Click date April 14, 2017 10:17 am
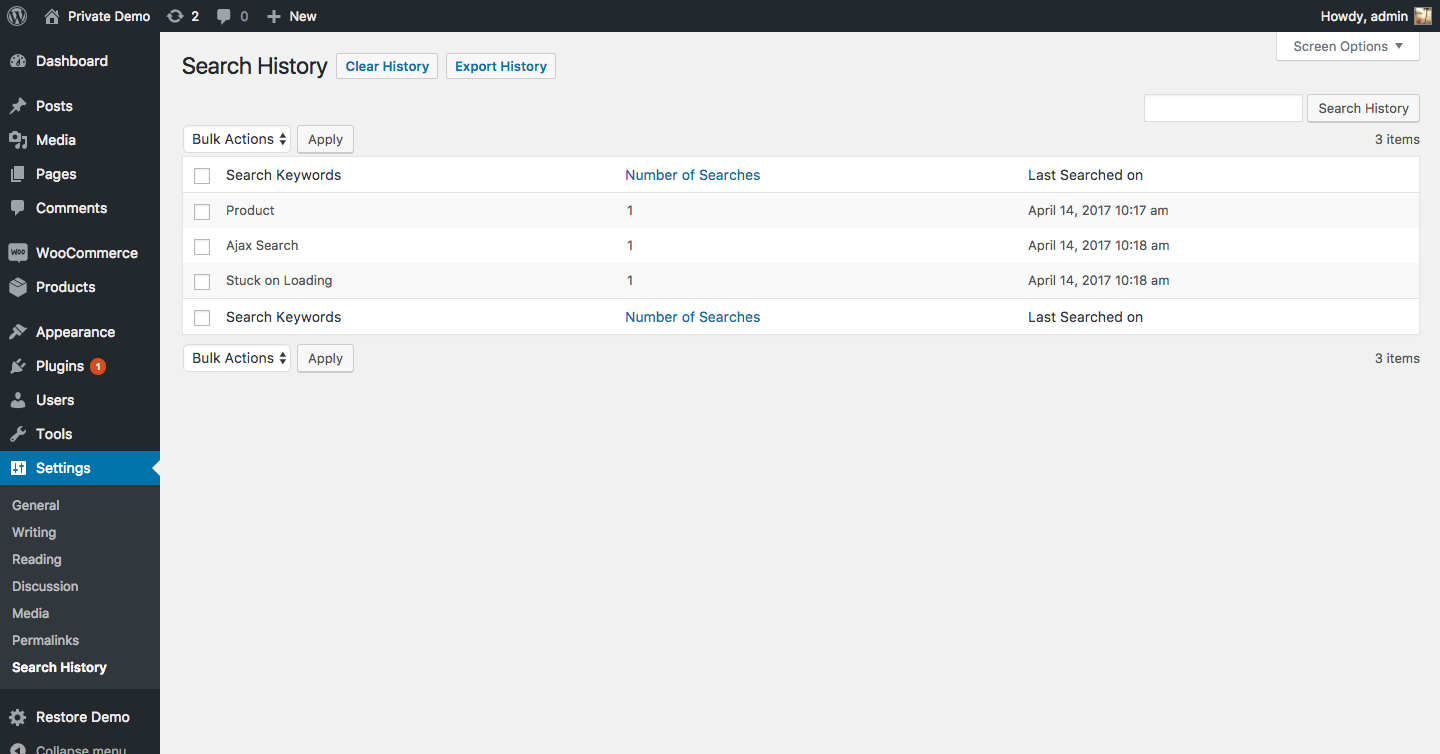The width and height of the screenshot is (1440, 754). (1098, 210)
